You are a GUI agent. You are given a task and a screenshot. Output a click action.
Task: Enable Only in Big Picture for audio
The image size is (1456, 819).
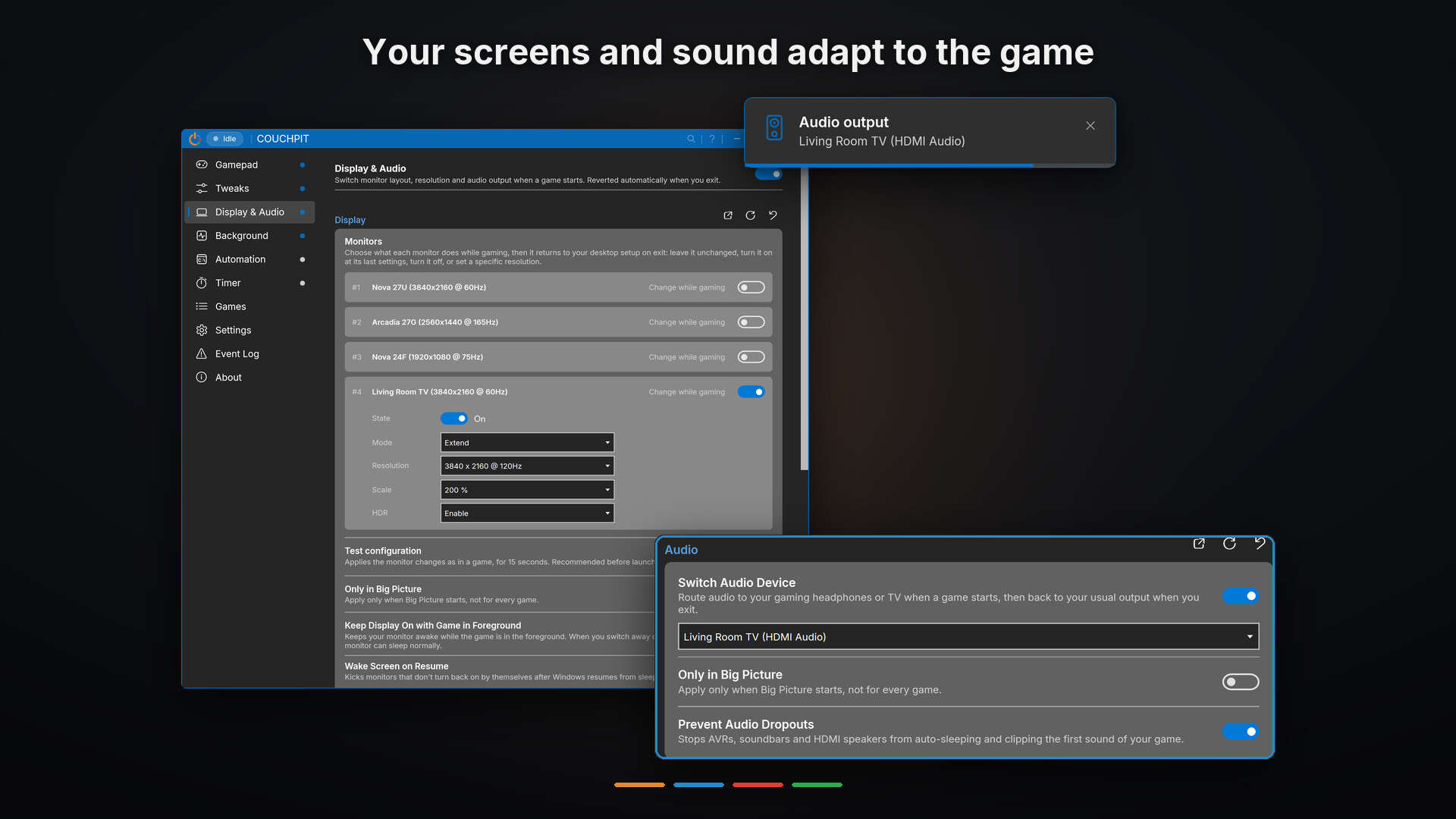point(1241,682)
